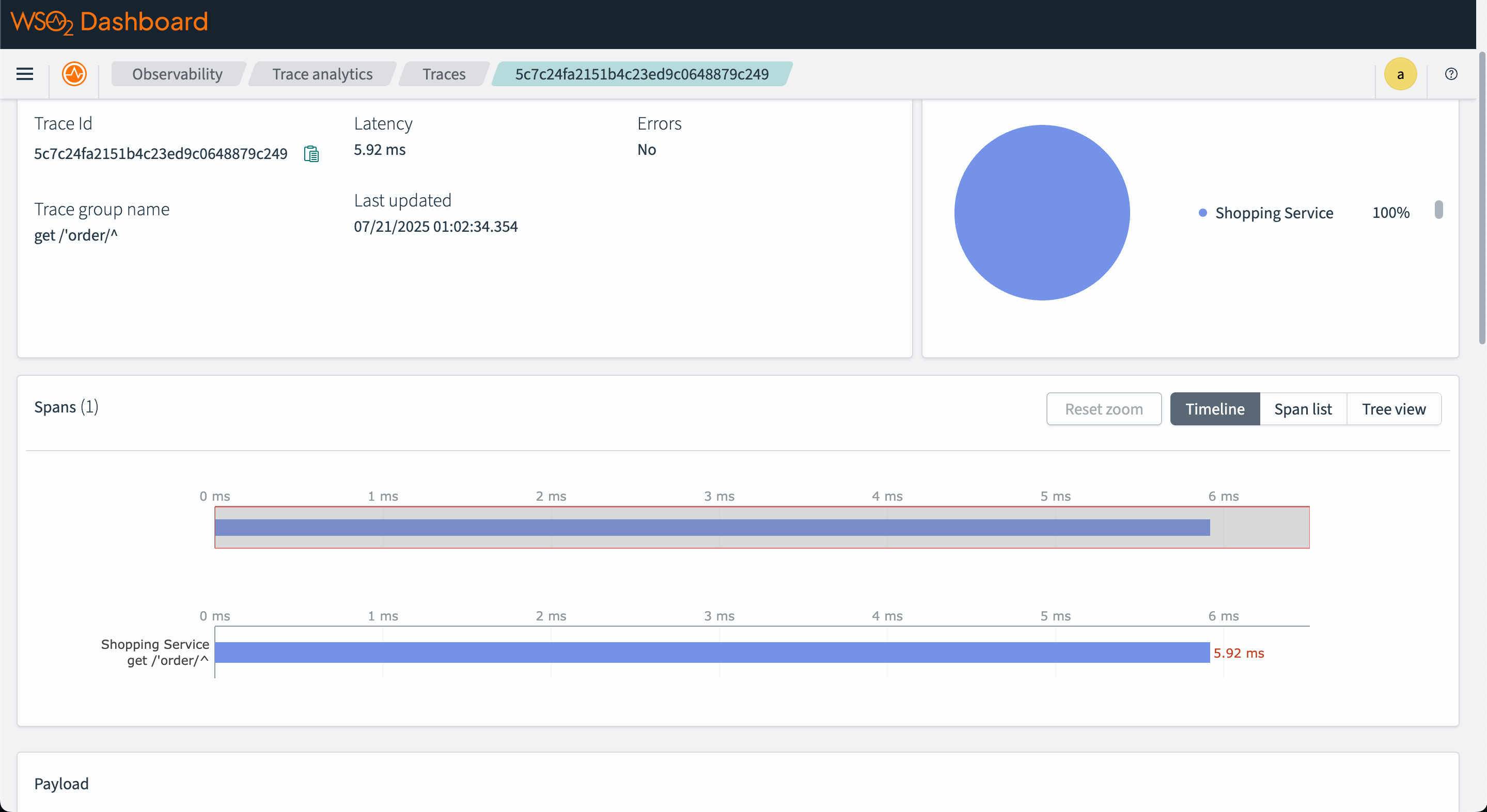Click the Errors value No
The image size is (1487, 812).
pos(646,150)
